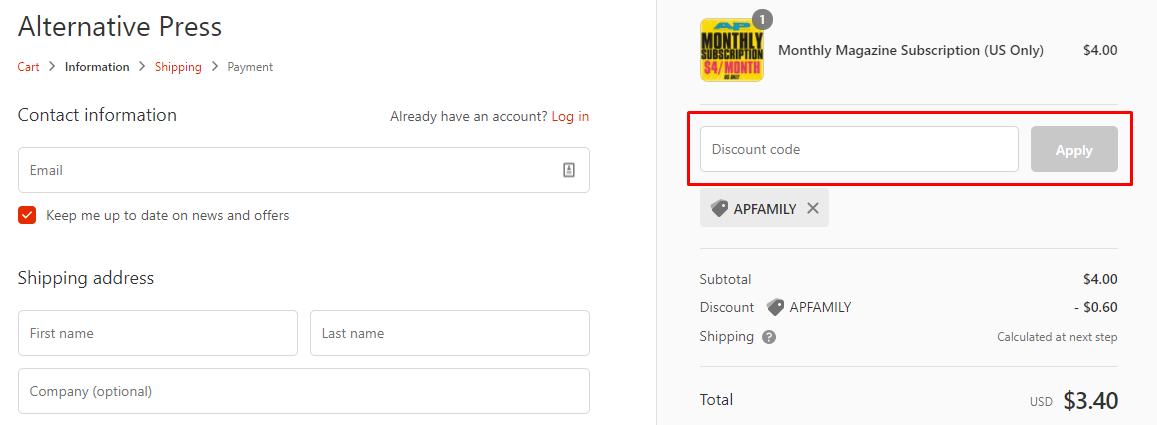This screenshot has height=425, width=1157.
Task: Go to Cart breadcrumb
Action: [x=29, y=67]
